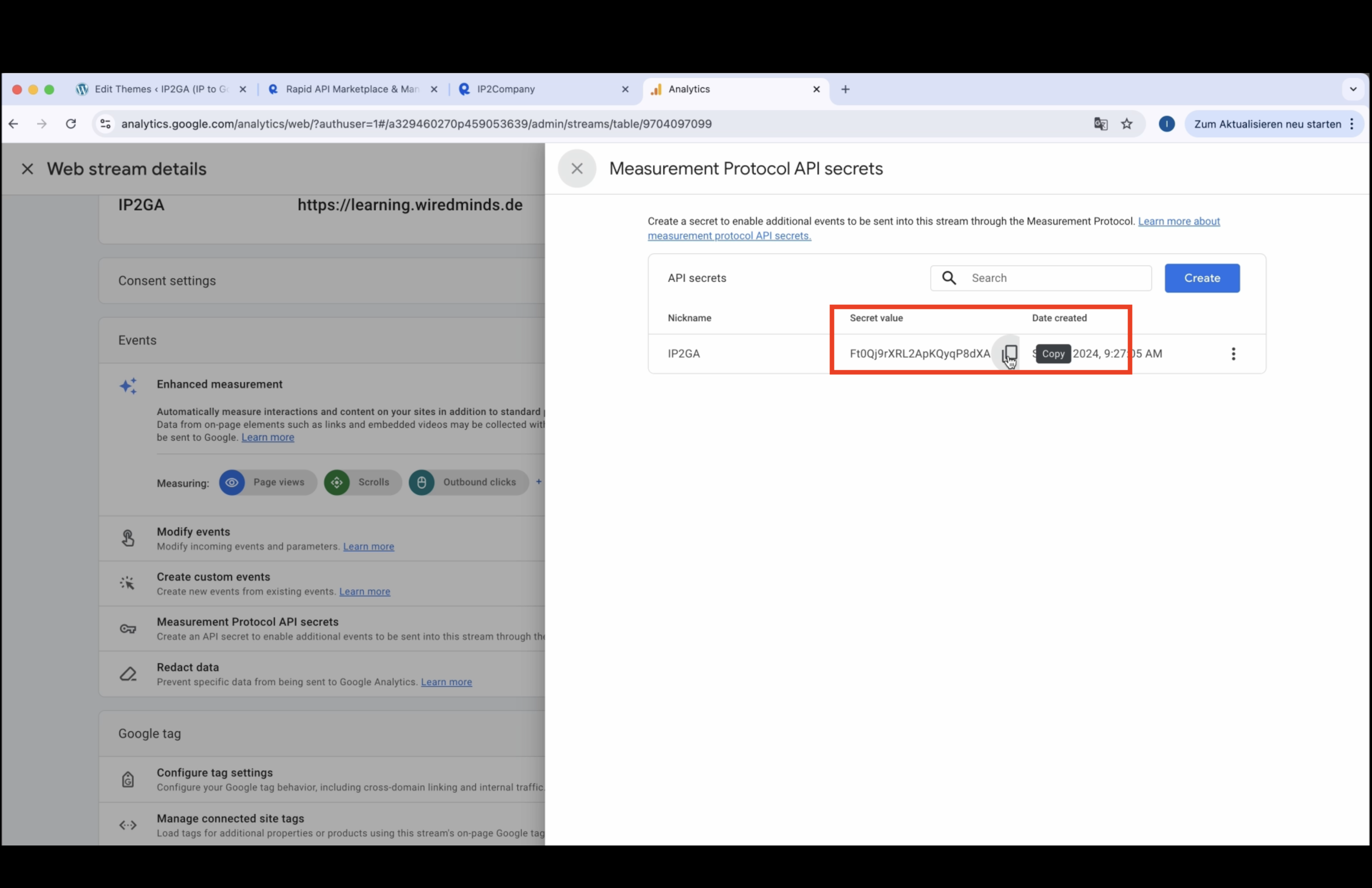Open Chrome three-dot menu beside update notice
This screenshot has height=888, width=1372.
click(1352, 124)
